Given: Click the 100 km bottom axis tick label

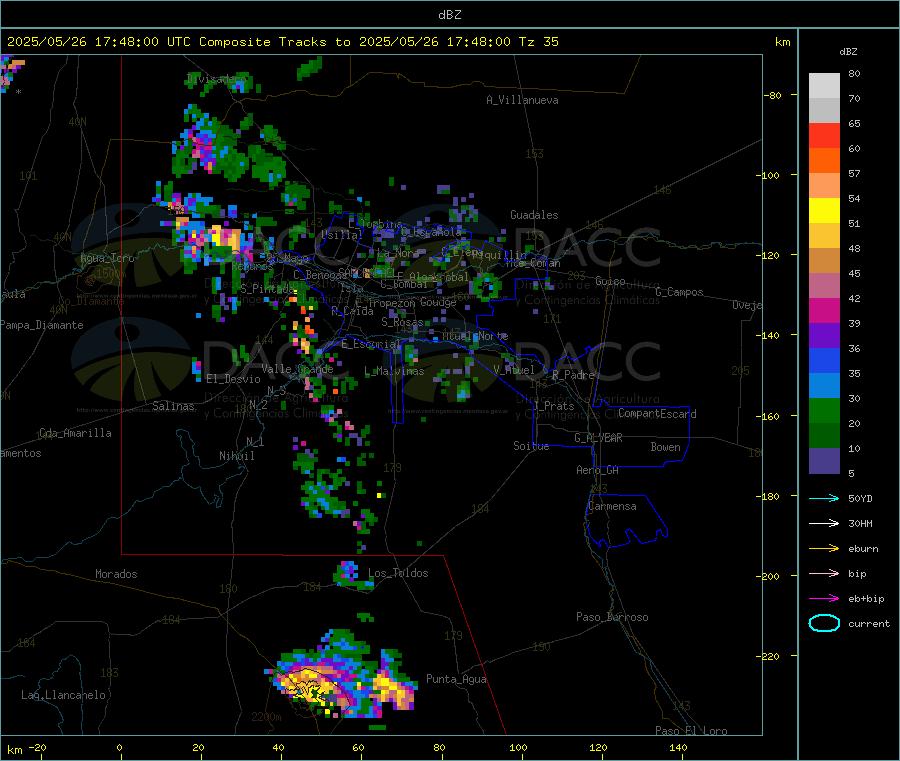Looking at the screenshot, I should click(x=518, y=747).
